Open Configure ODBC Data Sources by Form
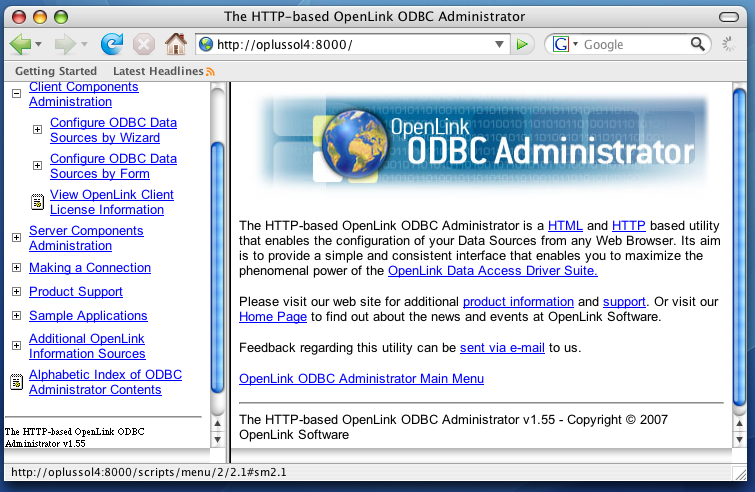 [x=113, y=166]
